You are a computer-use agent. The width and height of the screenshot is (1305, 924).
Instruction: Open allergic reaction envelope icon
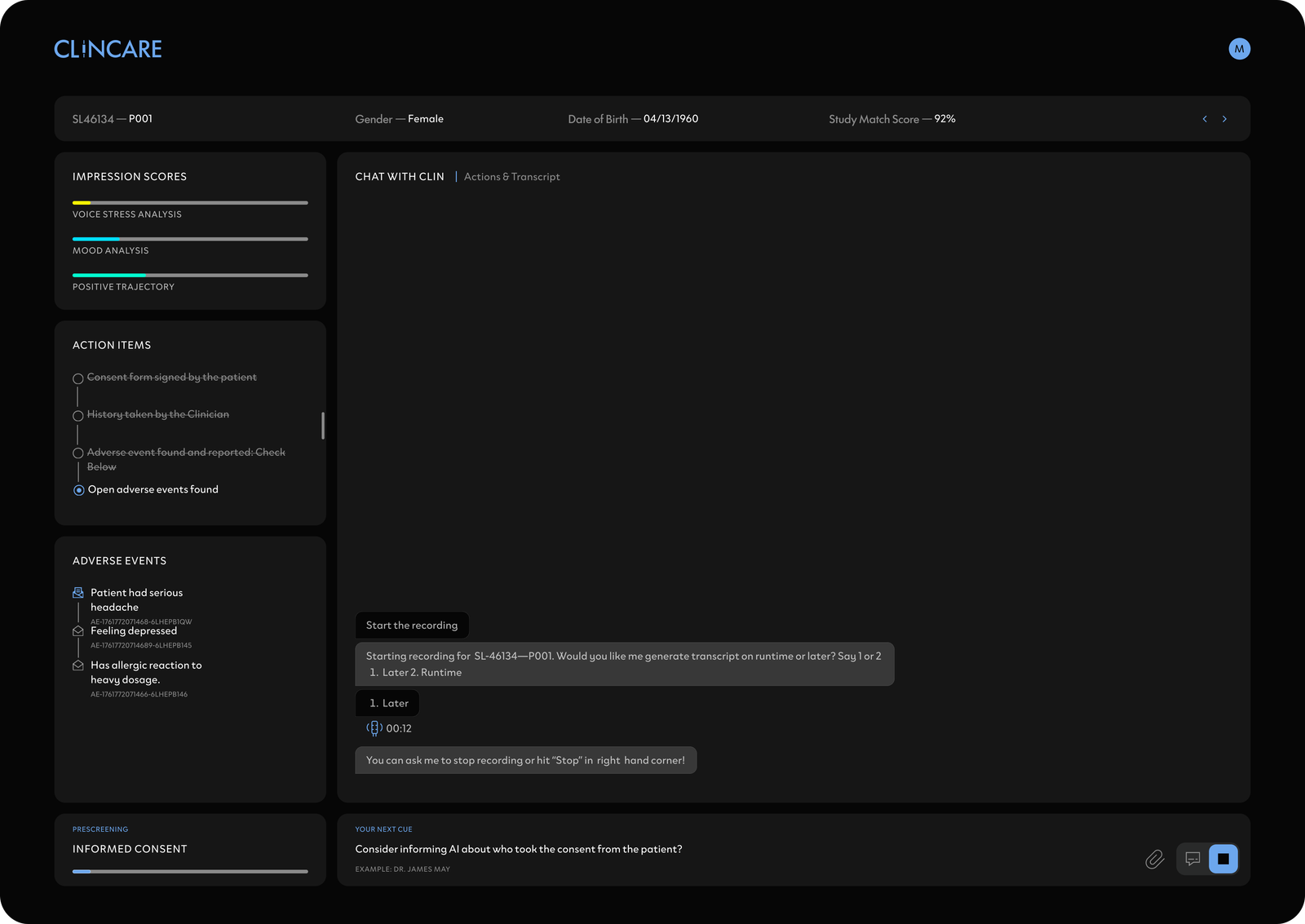pos(78,665)
